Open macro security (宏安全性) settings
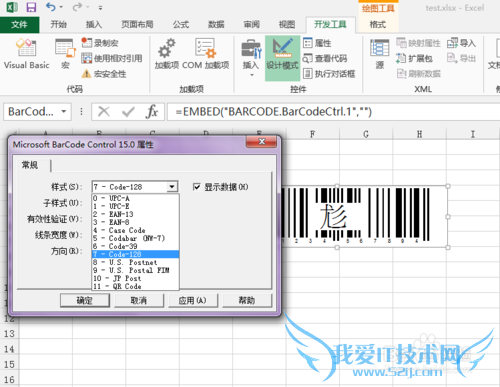The width and height of the screenshot is (500, 387). pos(104,74)
